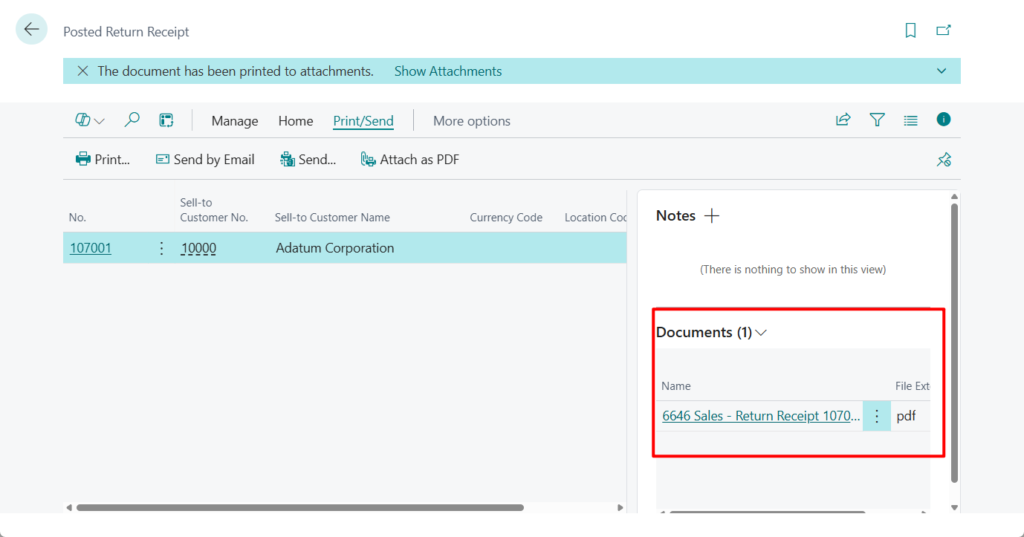Click the list view layout icon
1024x537 pixels.
click(x=910, y=120)
